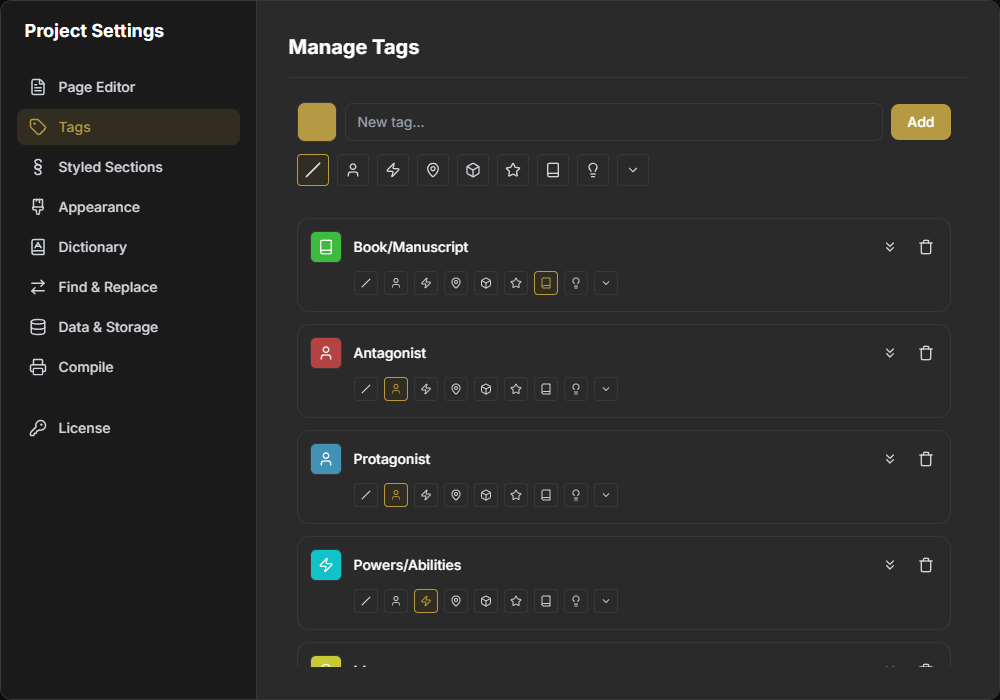Expand the Protagonist tag options with the double chevron

[x=890, y=459]
